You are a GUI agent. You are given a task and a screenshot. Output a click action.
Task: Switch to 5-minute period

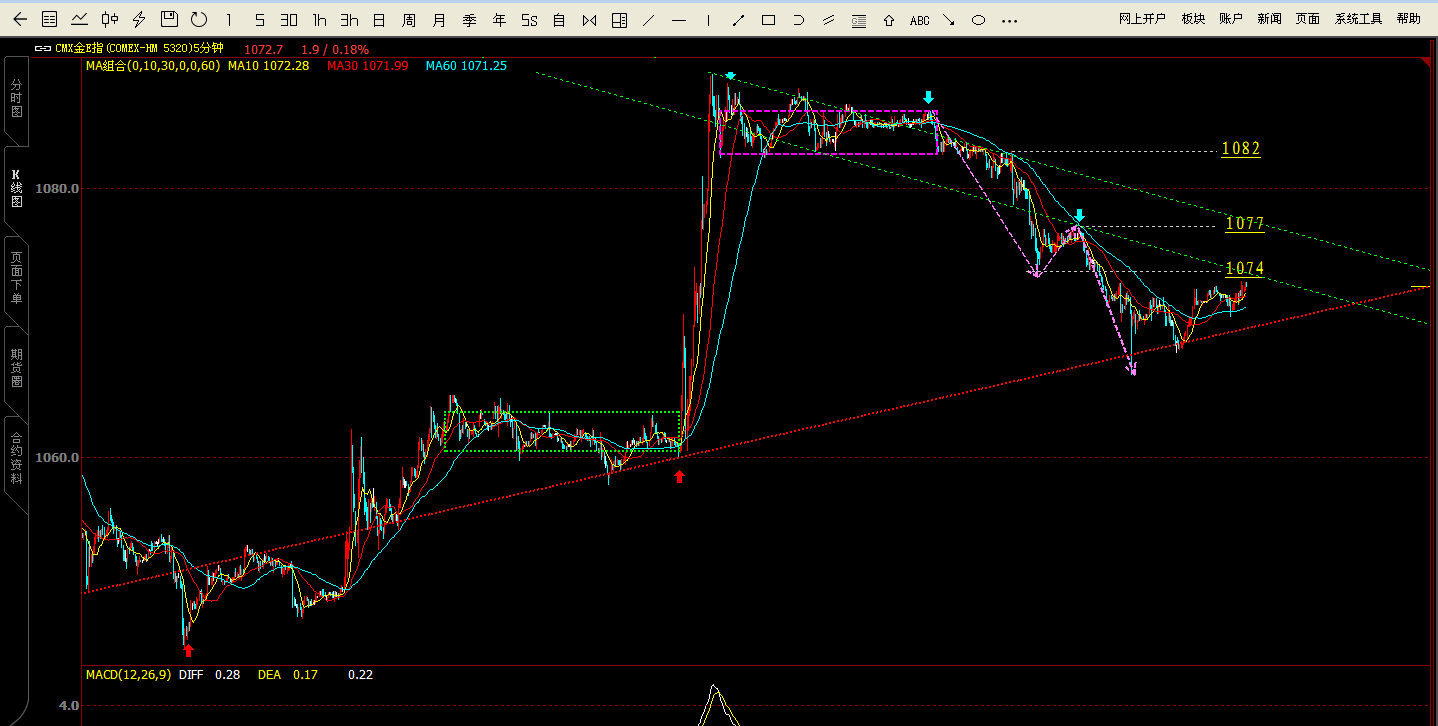[x=259, y=19]
